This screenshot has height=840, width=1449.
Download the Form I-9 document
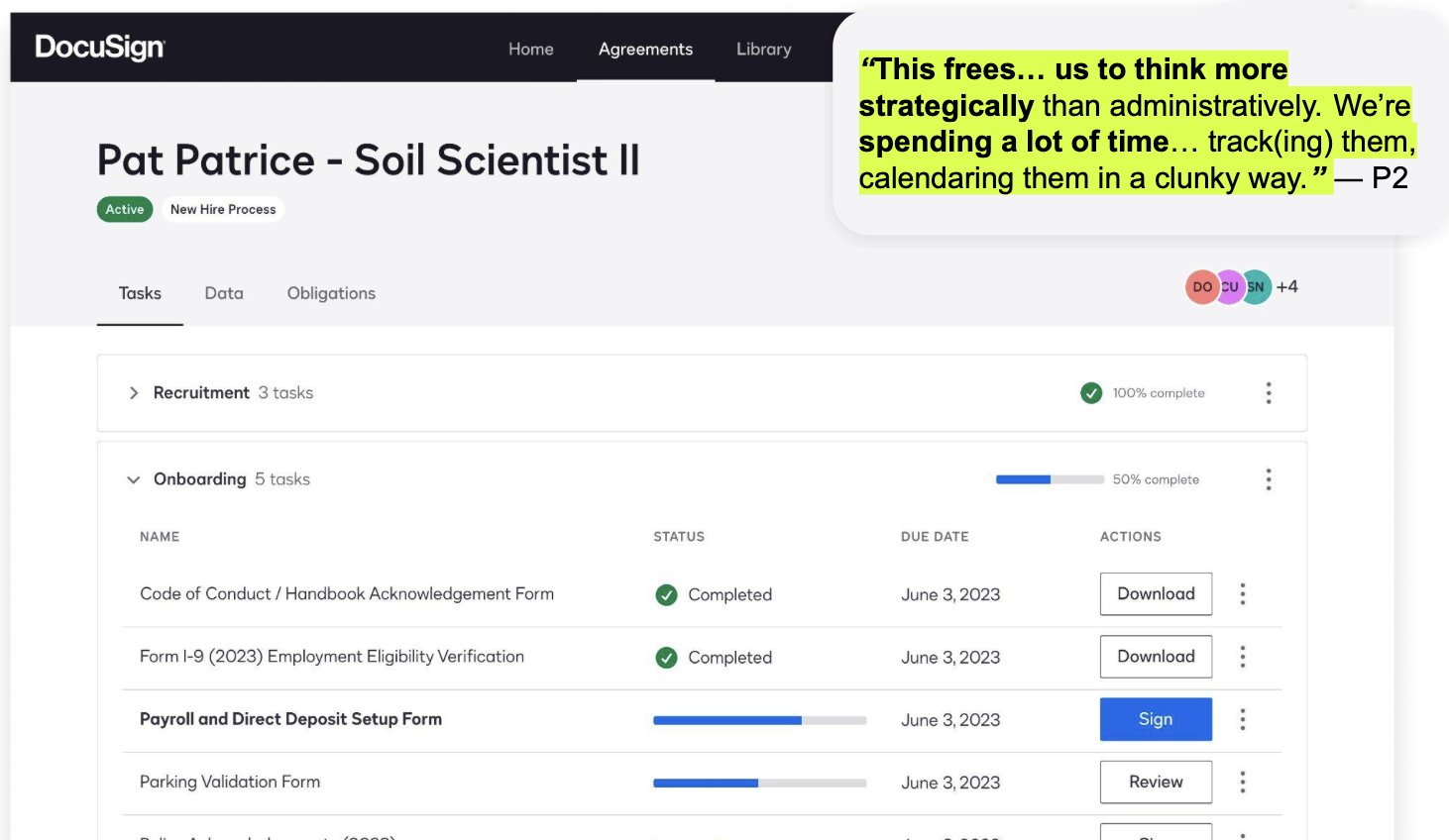click(1156, 657)
